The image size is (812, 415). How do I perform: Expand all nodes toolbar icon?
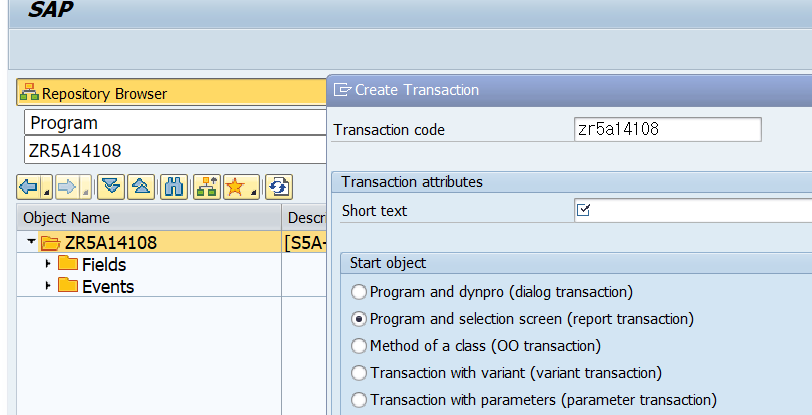tap(111, 187)
